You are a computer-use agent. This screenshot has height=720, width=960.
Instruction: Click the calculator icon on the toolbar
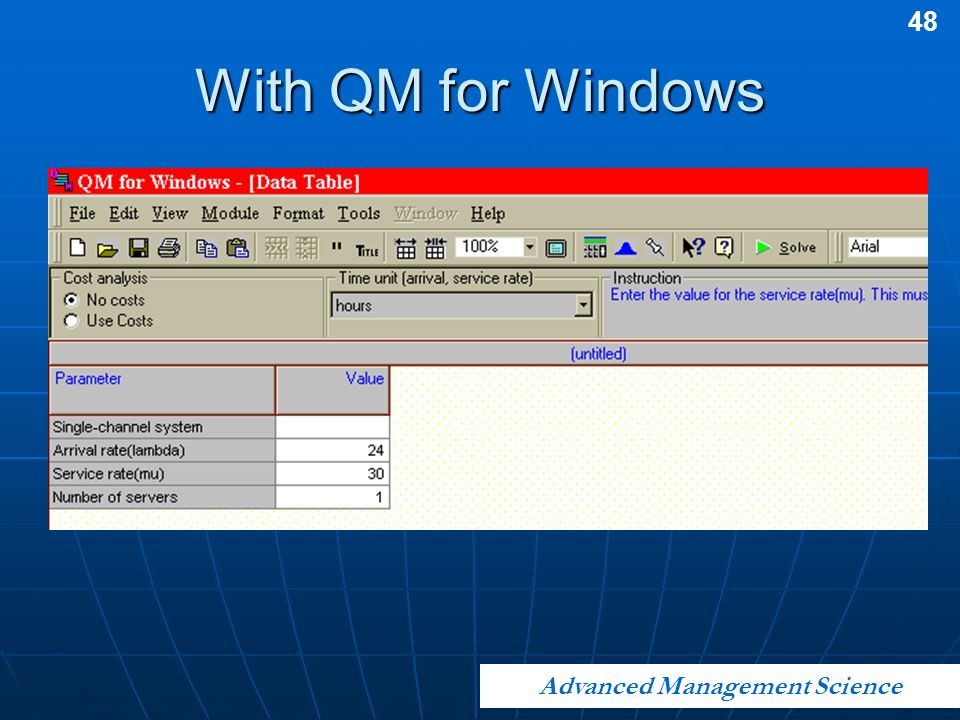pyautogui.click(x=594, y=247)
